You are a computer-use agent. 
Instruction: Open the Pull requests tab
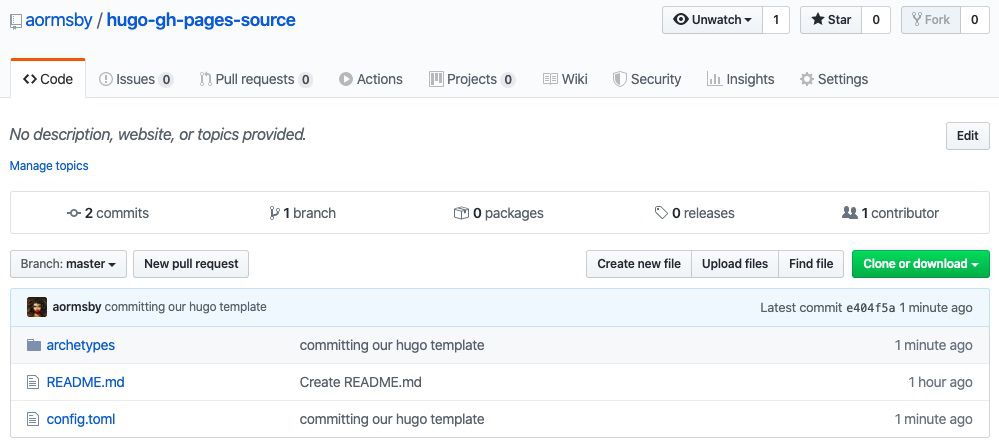tap(255, 79)
